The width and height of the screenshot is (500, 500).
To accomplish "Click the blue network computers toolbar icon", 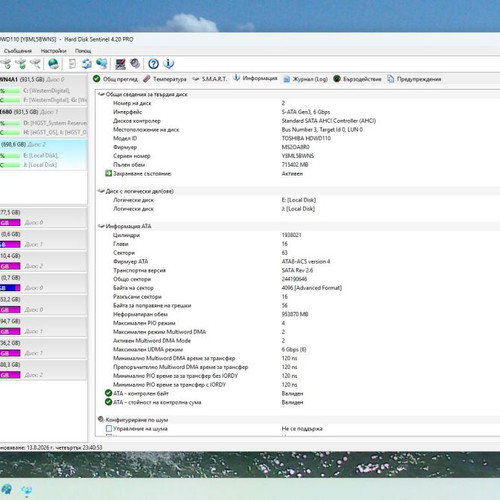I will [102, 63].
